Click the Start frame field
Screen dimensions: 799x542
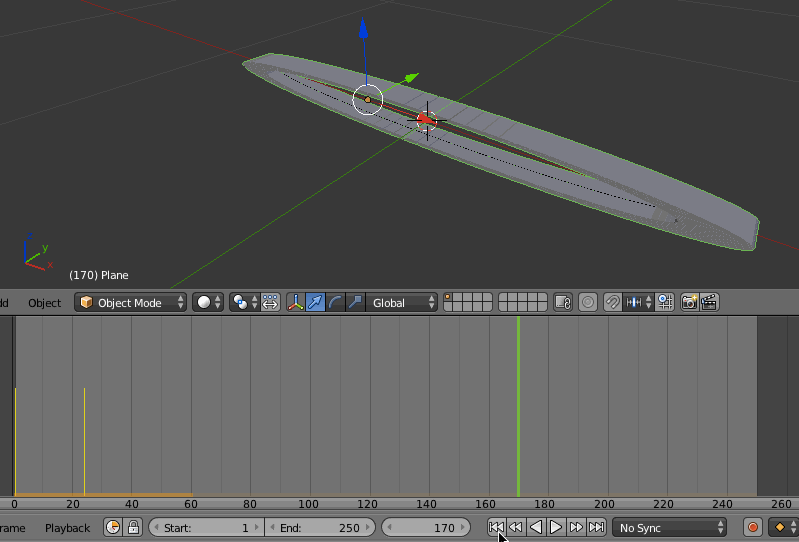206,528
